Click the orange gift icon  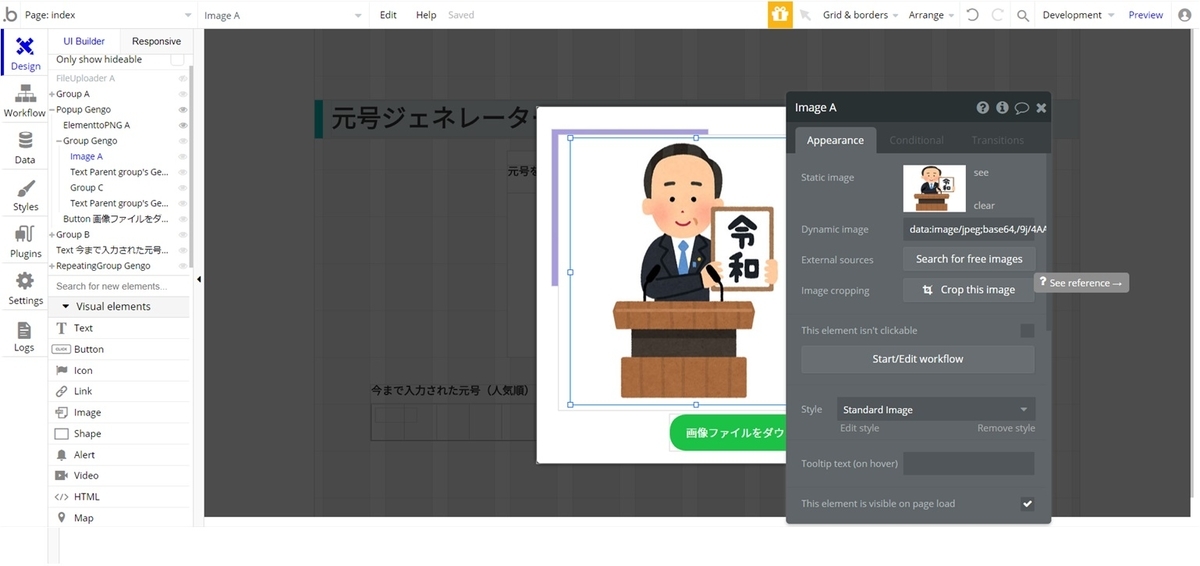pos(780,15)
